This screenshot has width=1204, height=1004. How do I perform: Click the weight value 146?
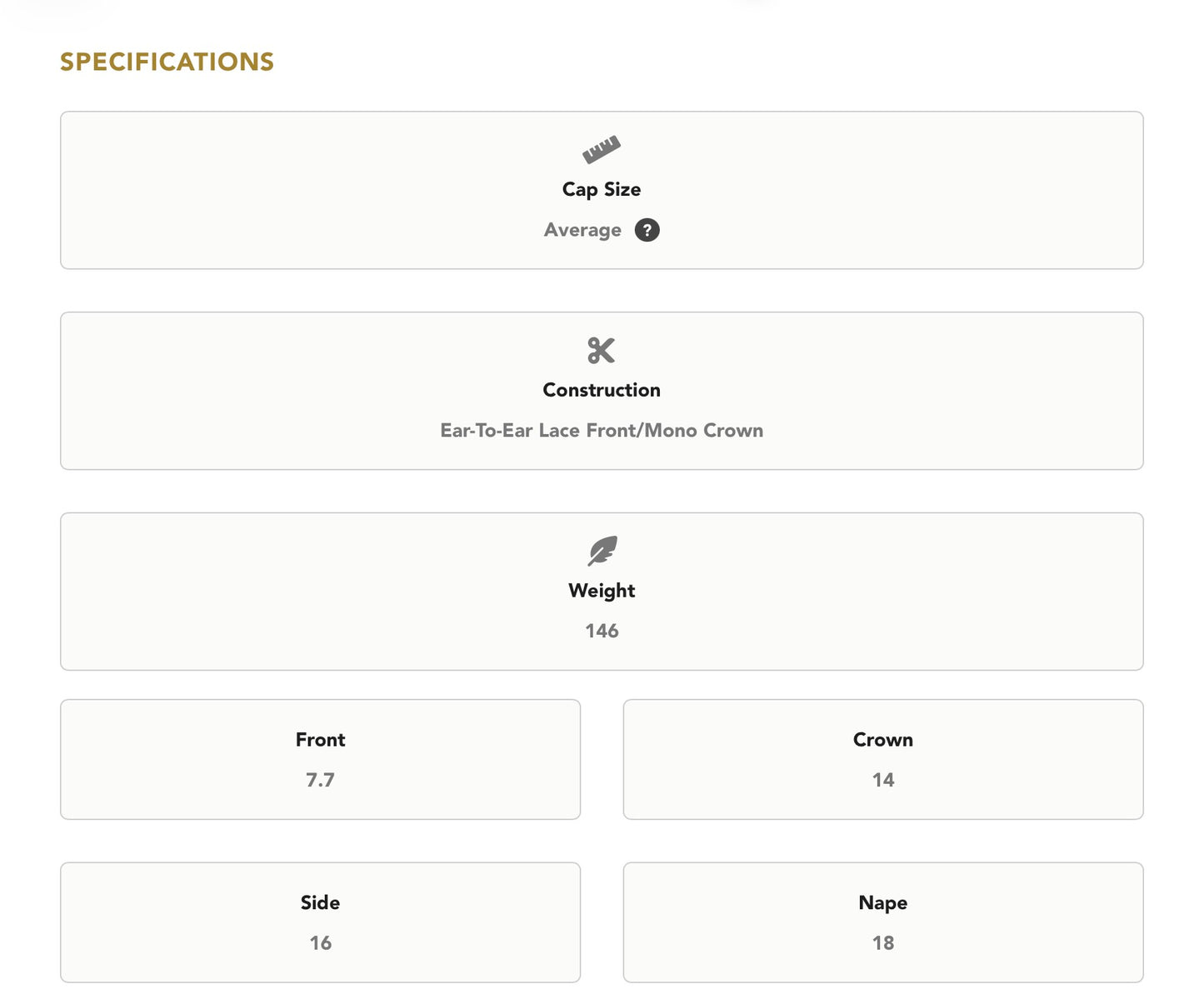pyautogui.click(x=602, y=631)
